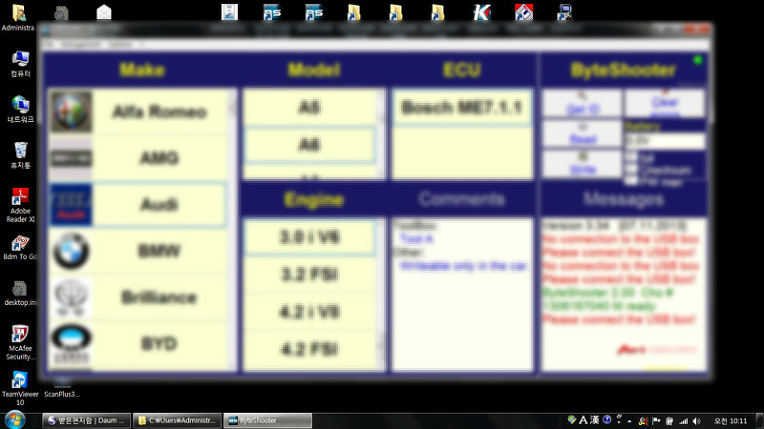Choose the 3.2 FSI engine

pyautogui.click(x=309, y=274)
